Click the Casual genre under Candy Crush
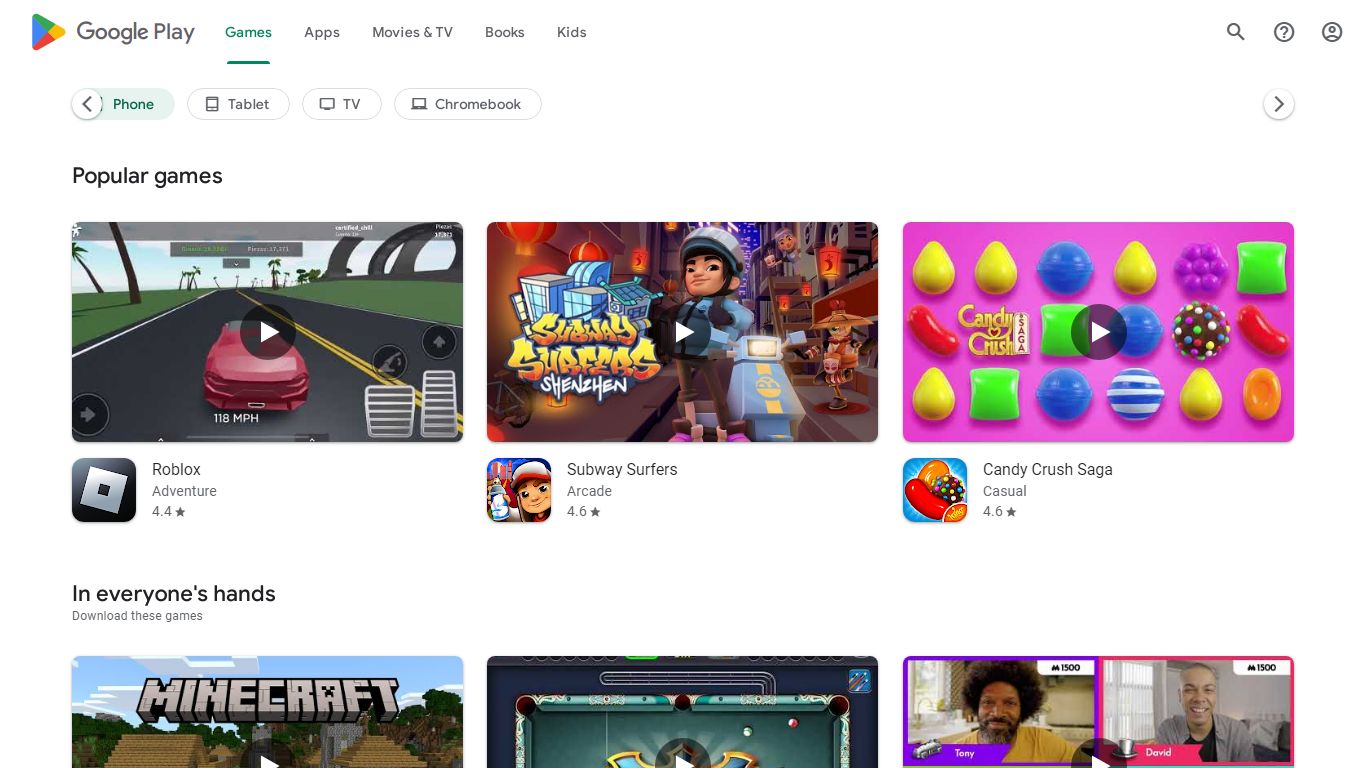This screenshot has width=1366, height=768. pyautogui.click(x=1005, y=491)
